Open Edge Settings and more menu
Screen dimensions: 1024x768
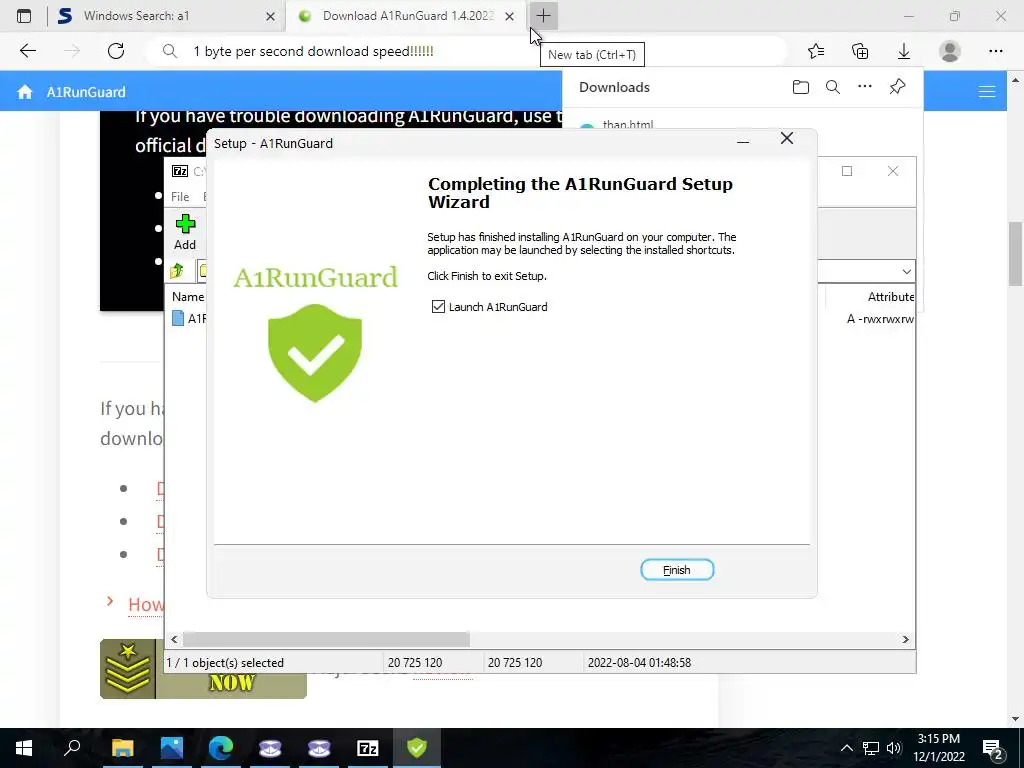995,51
